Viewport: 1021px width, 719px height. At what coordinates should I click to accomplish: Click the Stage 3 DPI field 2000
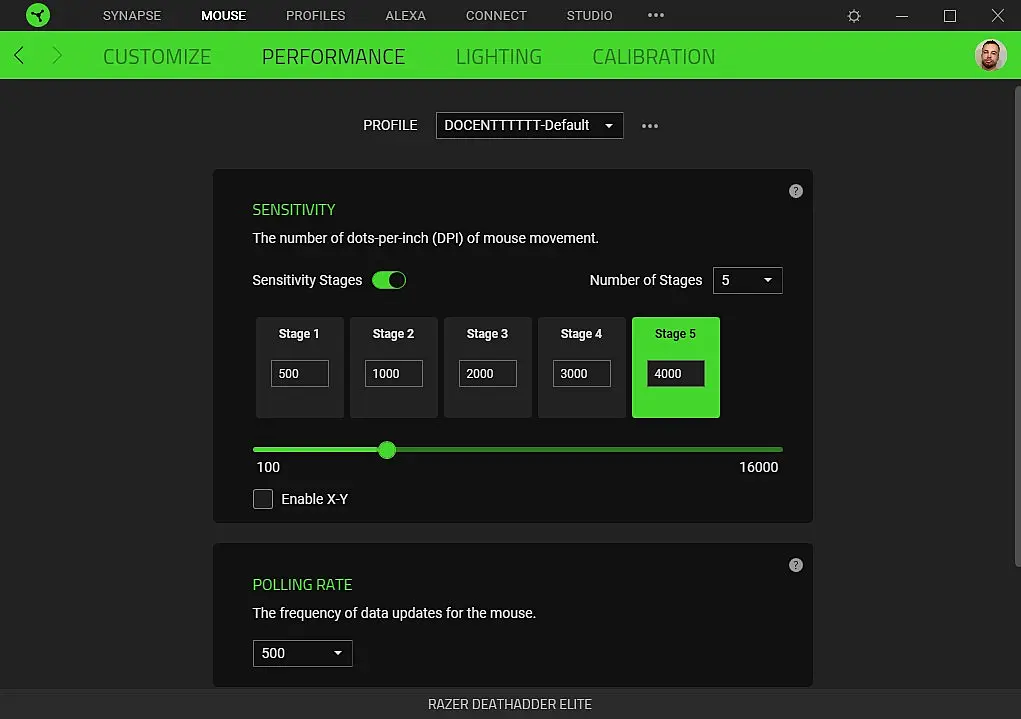tap(488, 373)
